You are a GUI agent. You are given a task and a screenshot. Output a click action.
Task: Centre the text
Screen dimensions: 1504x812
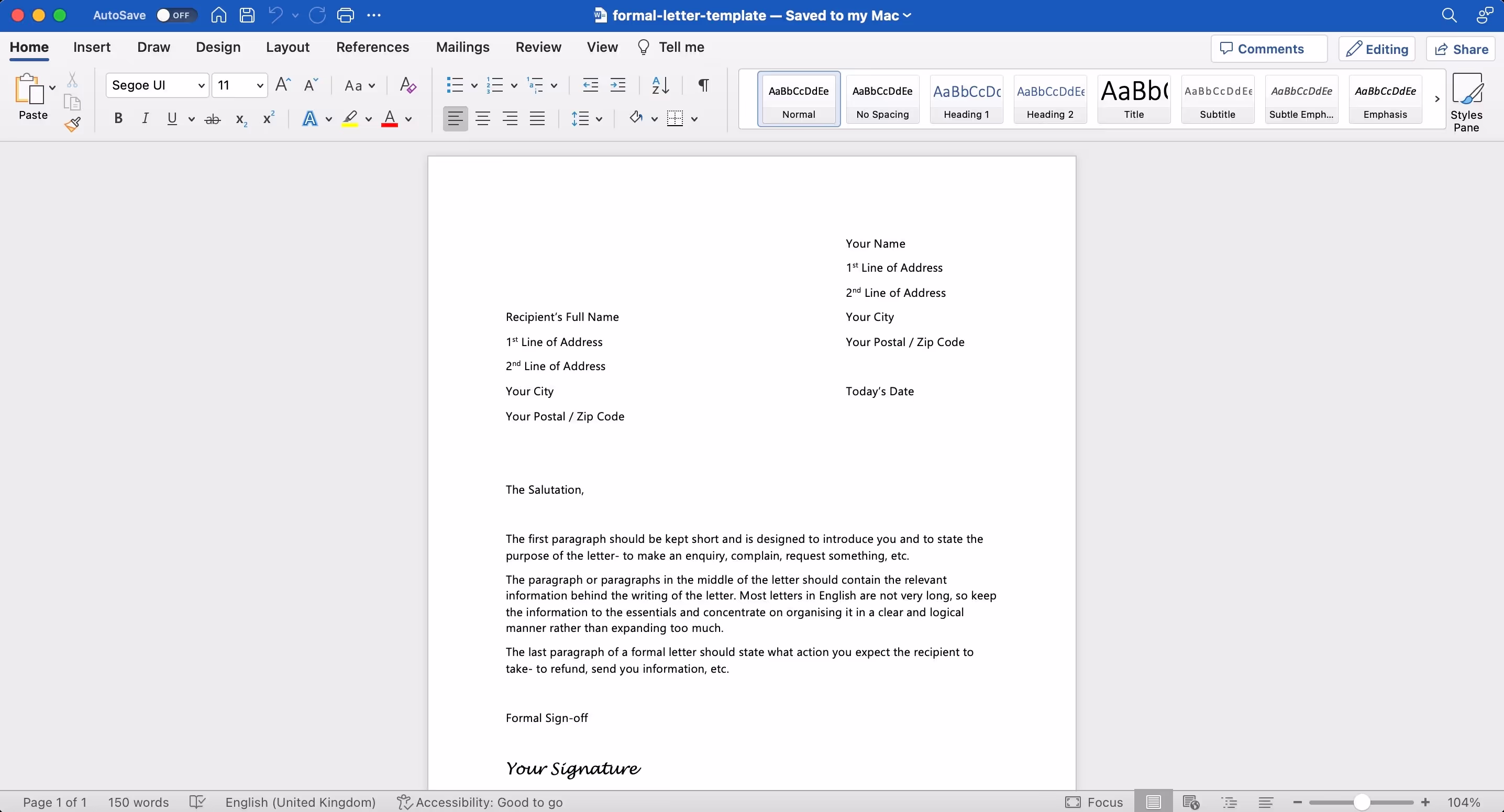click(x=482, y=118)
